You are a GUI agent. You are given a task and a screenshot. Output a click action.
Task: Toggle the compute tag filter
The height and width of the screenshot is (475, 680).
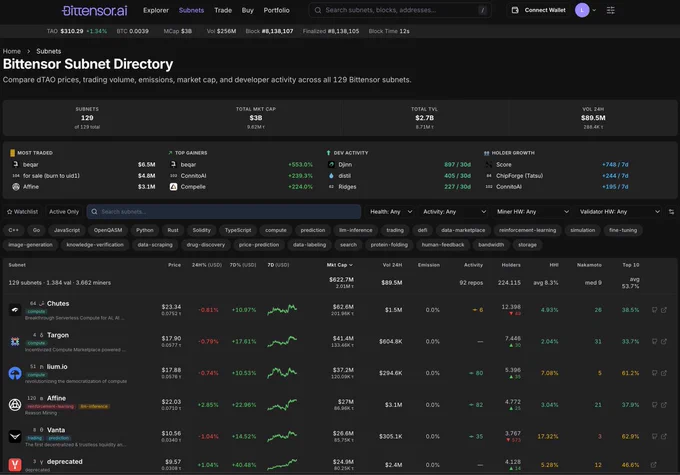click(276, 230)
